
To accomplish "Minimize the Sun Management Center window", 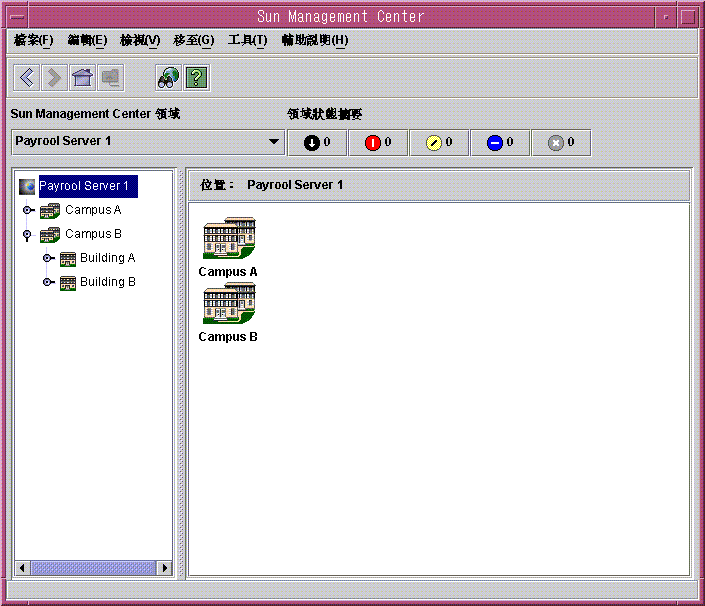I will coord(666,17).
